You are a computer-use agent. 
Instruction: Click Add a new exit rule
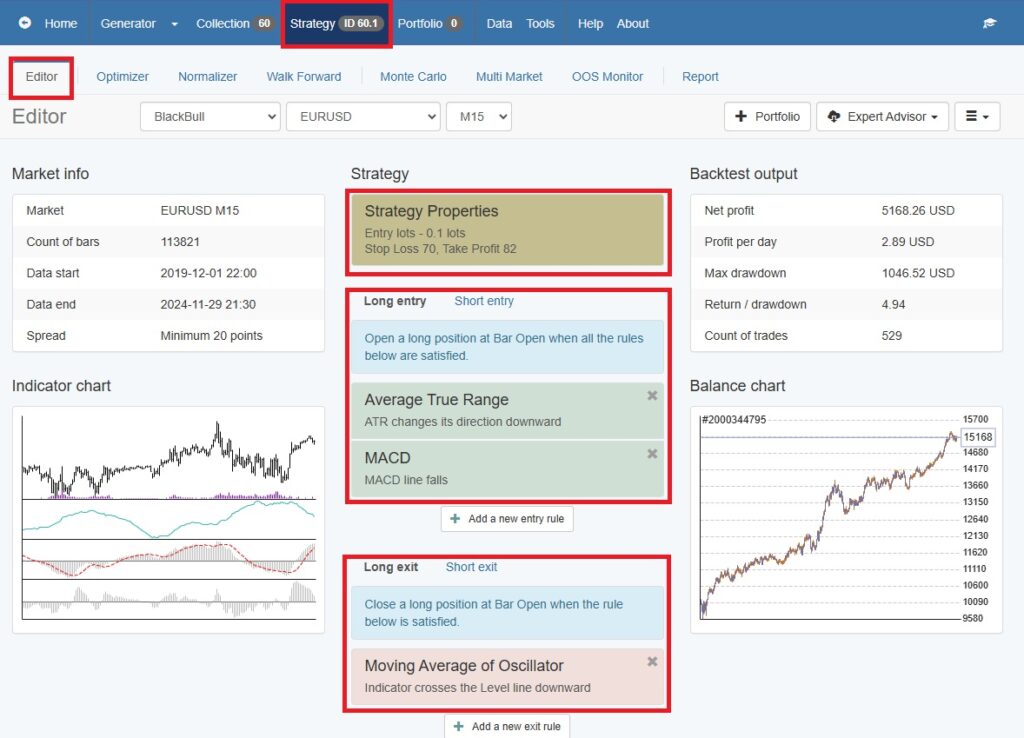507,726
